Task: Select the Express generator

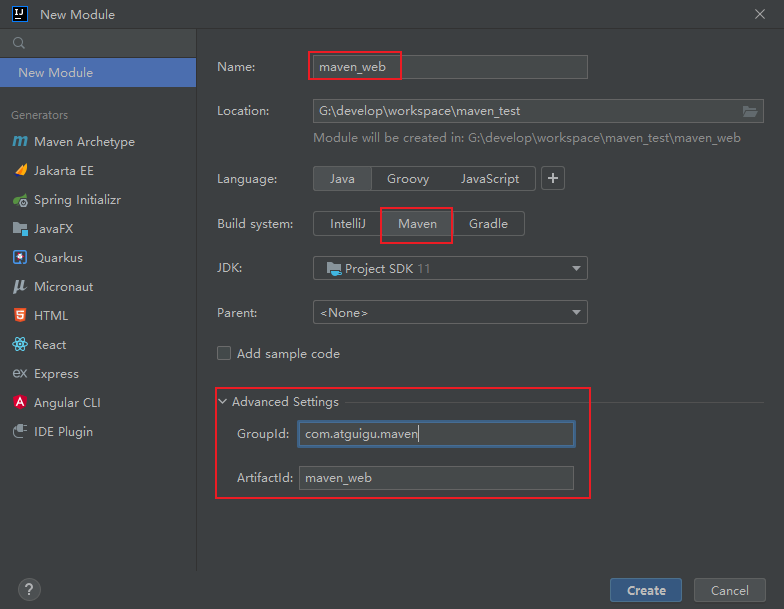Action: click(x=98, y=374)
